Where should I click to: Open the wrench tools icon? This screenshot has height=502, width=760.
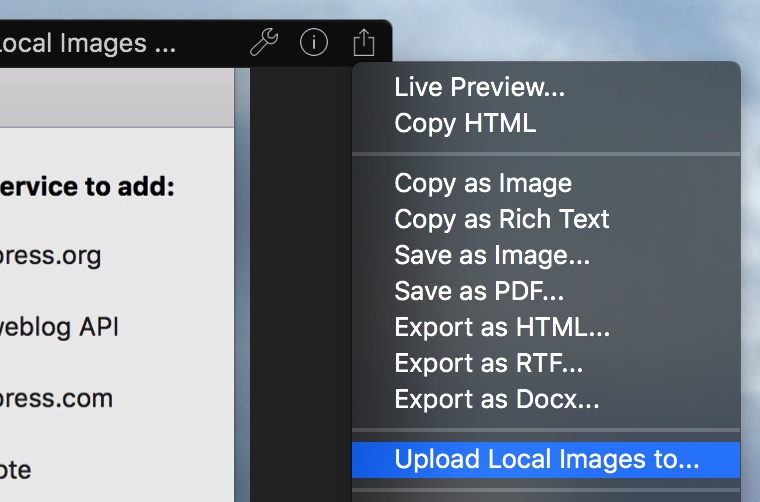click(264, 42)
